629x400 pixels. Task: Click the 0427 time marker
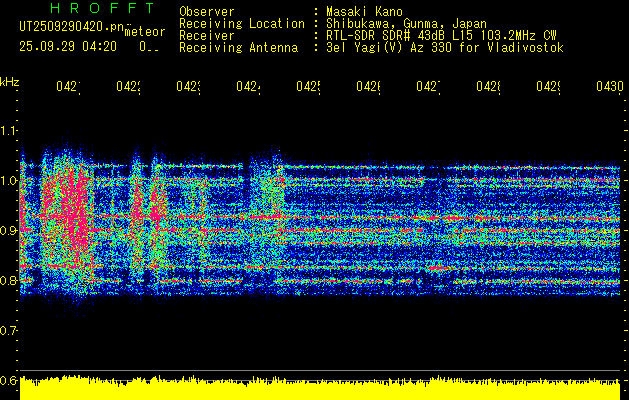click(x=428, y=87)
